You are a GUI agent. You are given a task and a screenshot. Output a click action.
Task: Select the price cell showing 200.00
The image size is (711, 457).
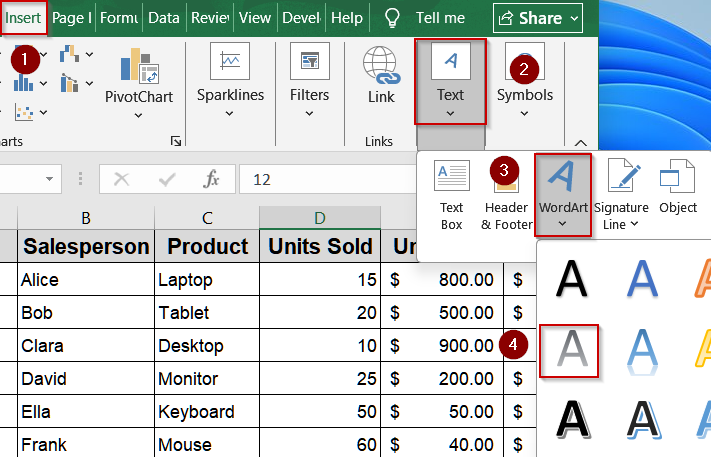[x=442, y=379]
